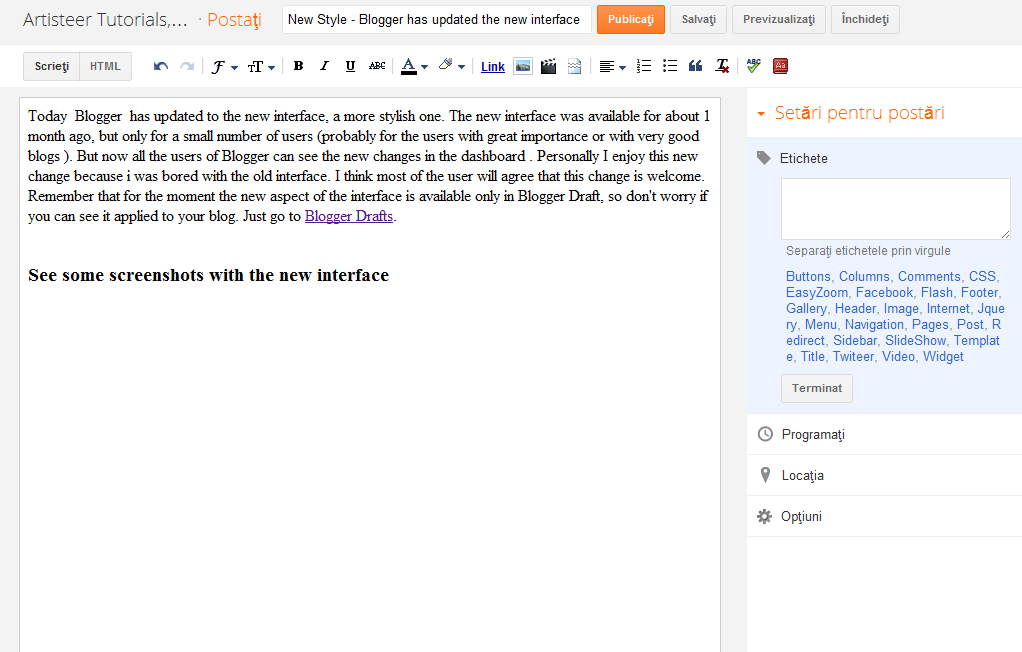Click the post title input field

pyautogui.click(x=437, y=20)
